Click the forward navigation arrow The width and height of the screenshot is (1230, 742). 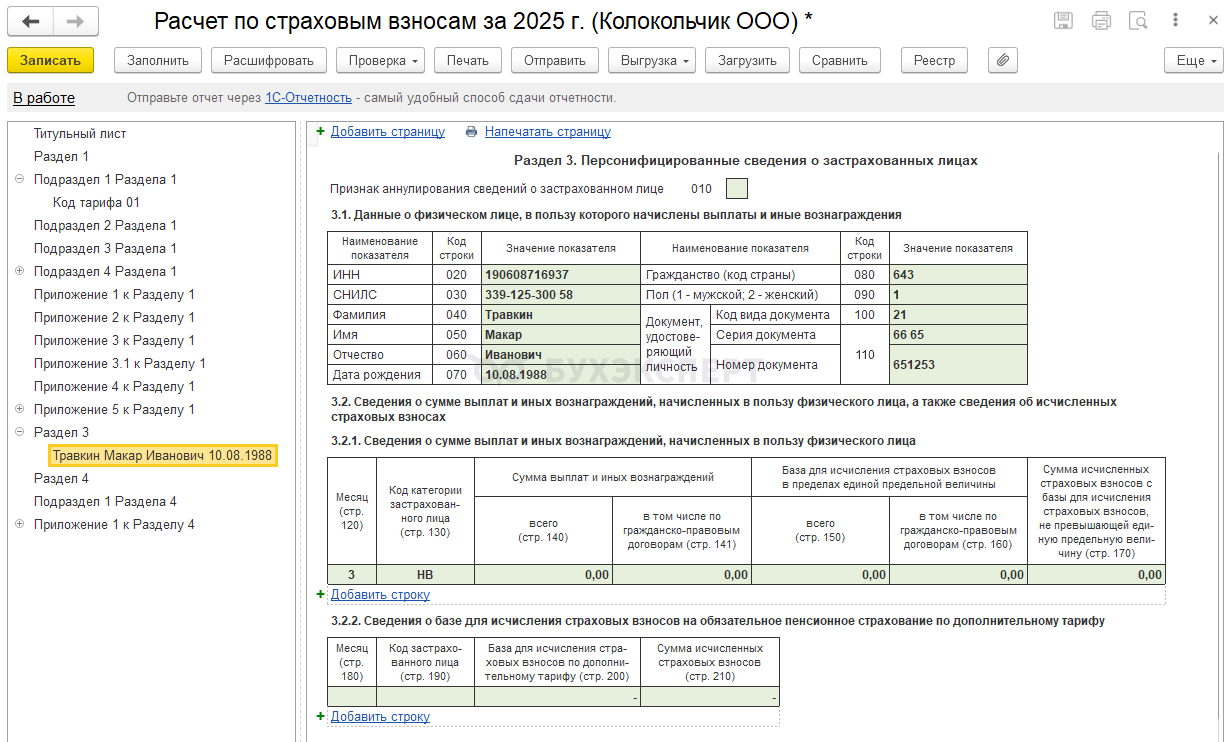pos(75,21)
